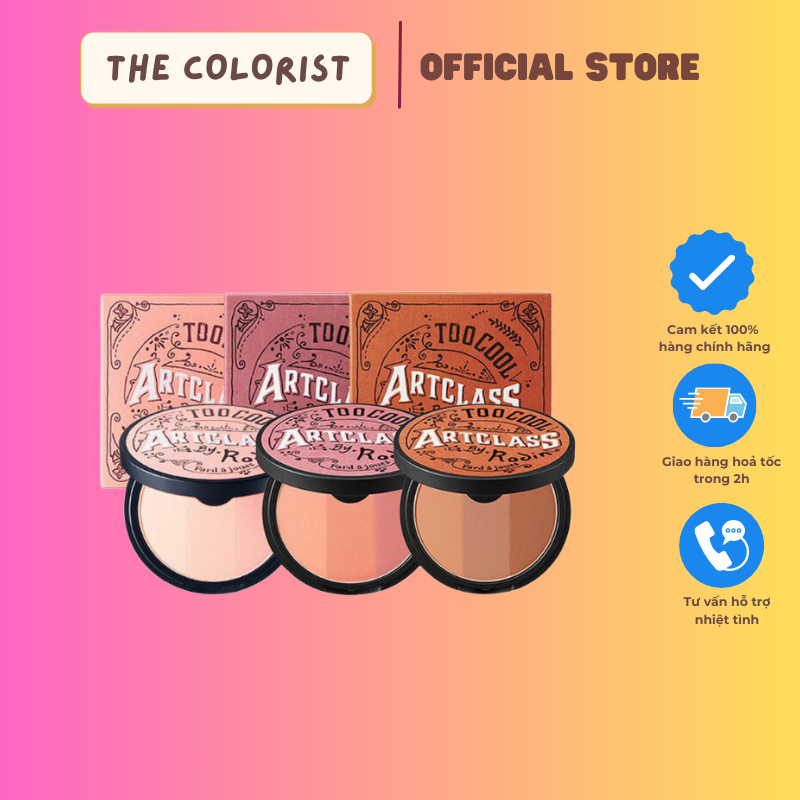The height and width of the screenshot is (800, 800).
Task: Click the OFFICIAL STORE heading text
Action: pyautogui.click(x=559, y=67)
